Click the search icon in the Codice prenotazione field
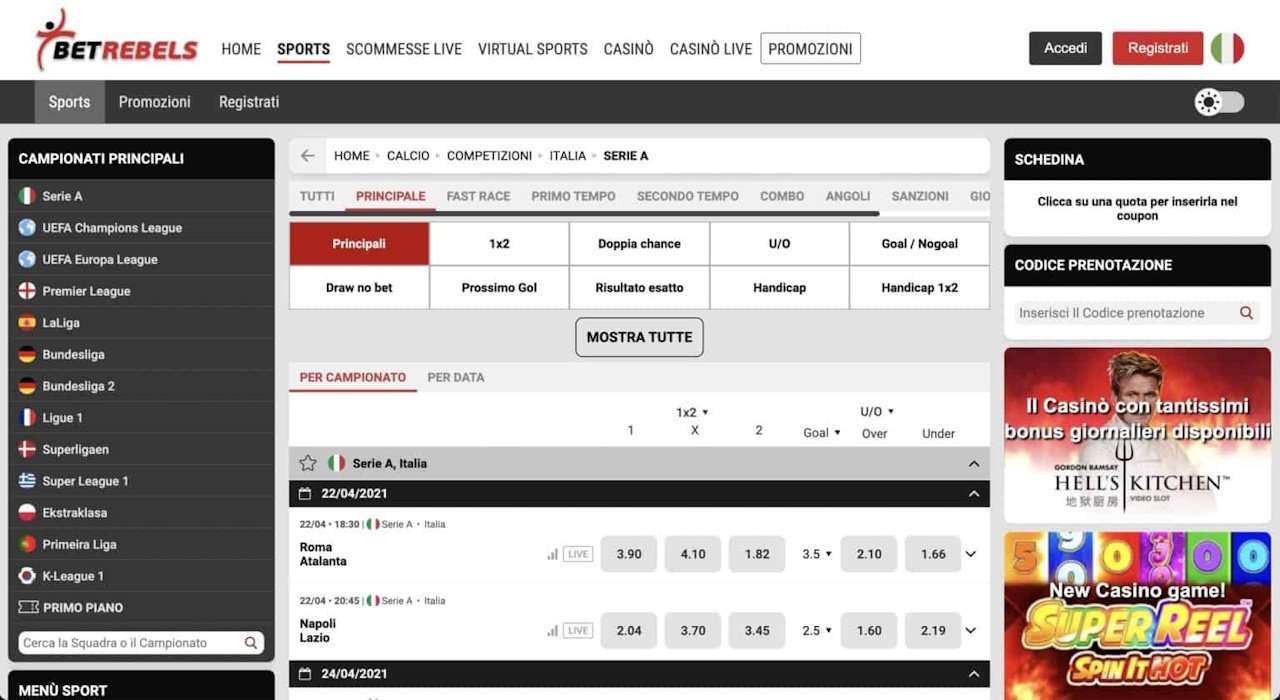This screenshot has width=1280, height=700. [x=1246, y=313]
